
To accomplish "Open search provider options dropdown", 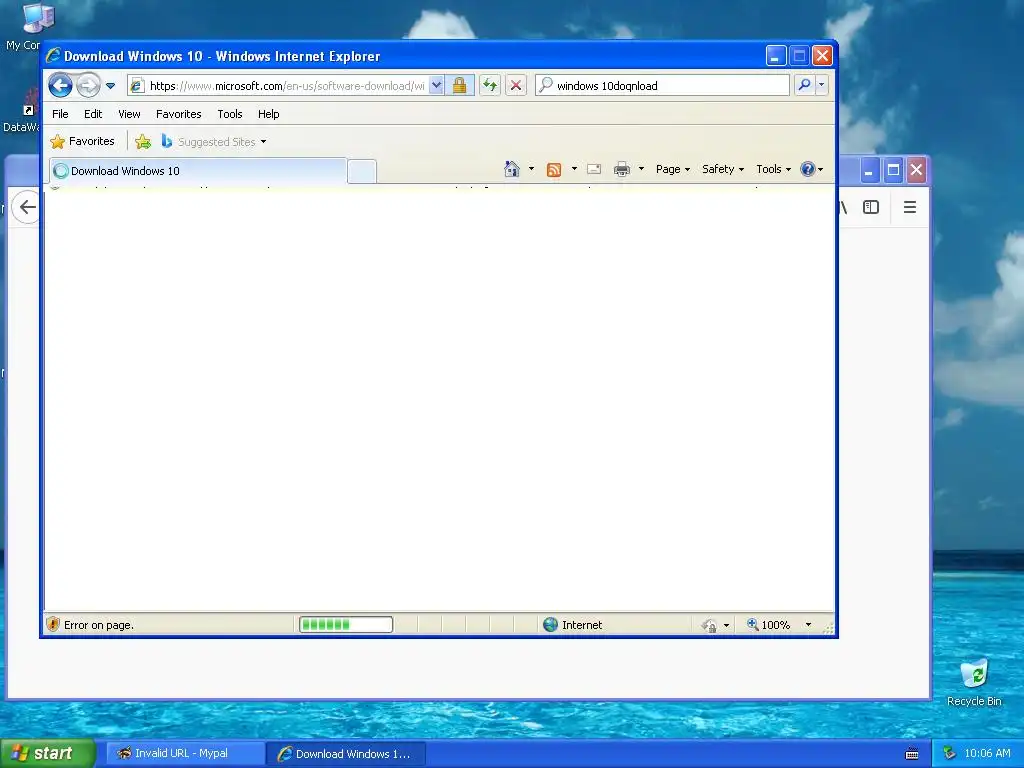I will click(x=822, y=85).
